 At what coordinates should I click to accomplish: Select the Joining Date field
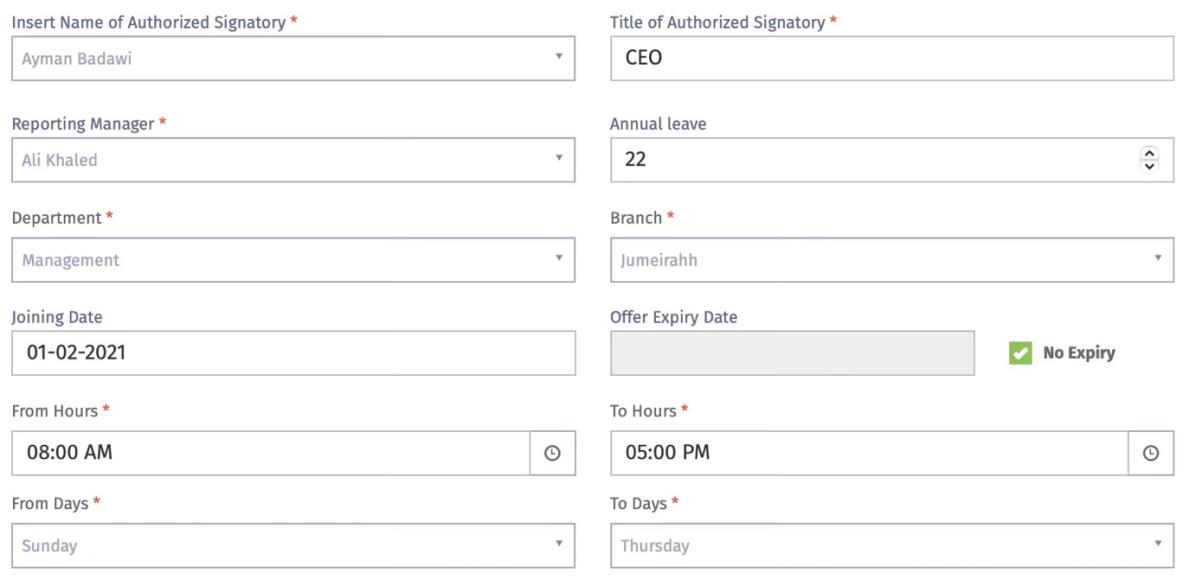(293, 353)
